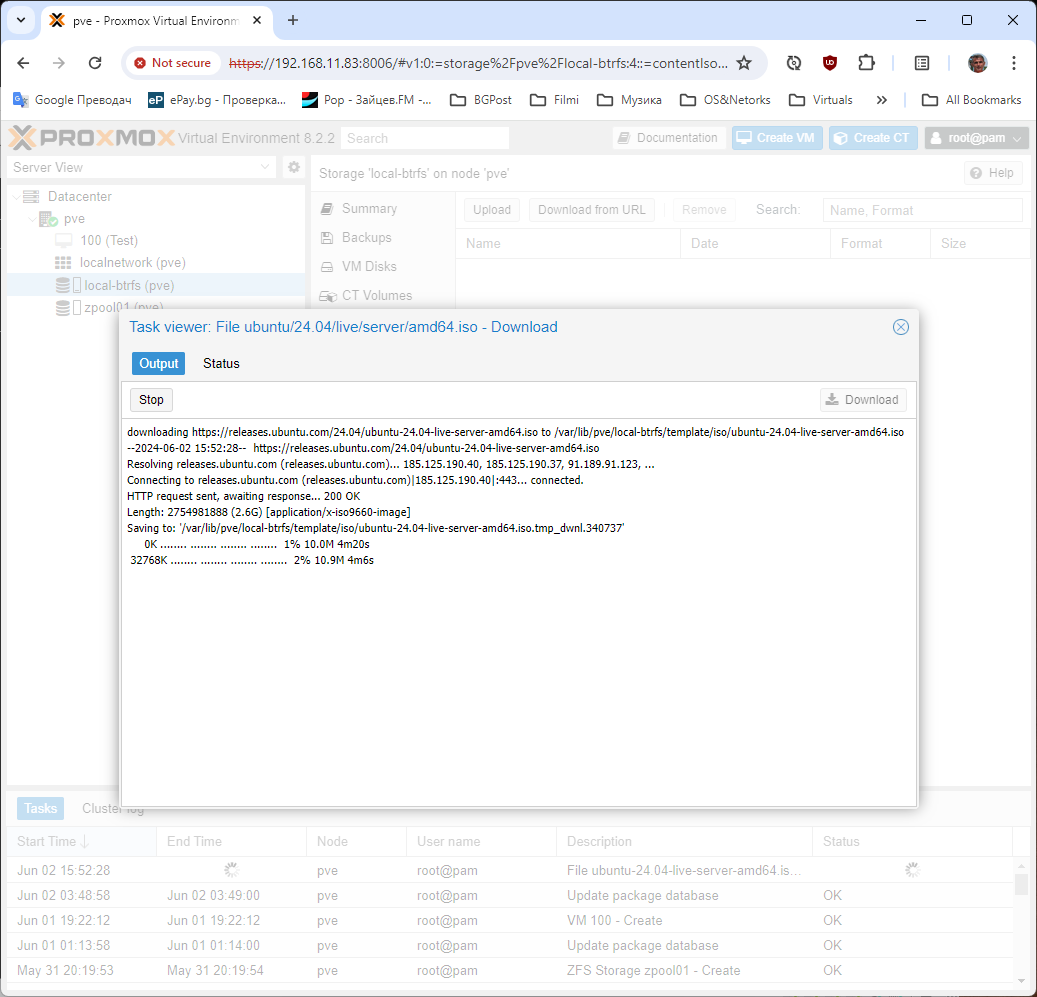Click the Not secure site indicator
The width and height of the screenshot is (1037, 997).
[x=173, y=63]
